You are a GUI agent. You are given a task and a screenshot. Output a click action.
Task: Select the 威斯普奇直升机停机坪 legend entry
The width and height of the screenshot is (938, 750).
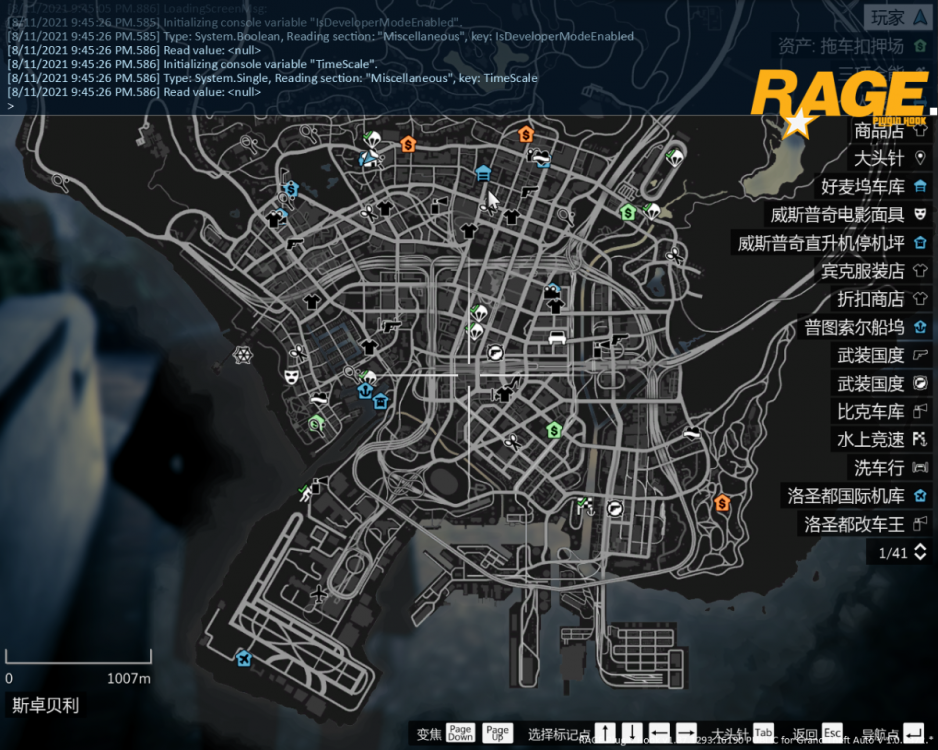[832, 243]
